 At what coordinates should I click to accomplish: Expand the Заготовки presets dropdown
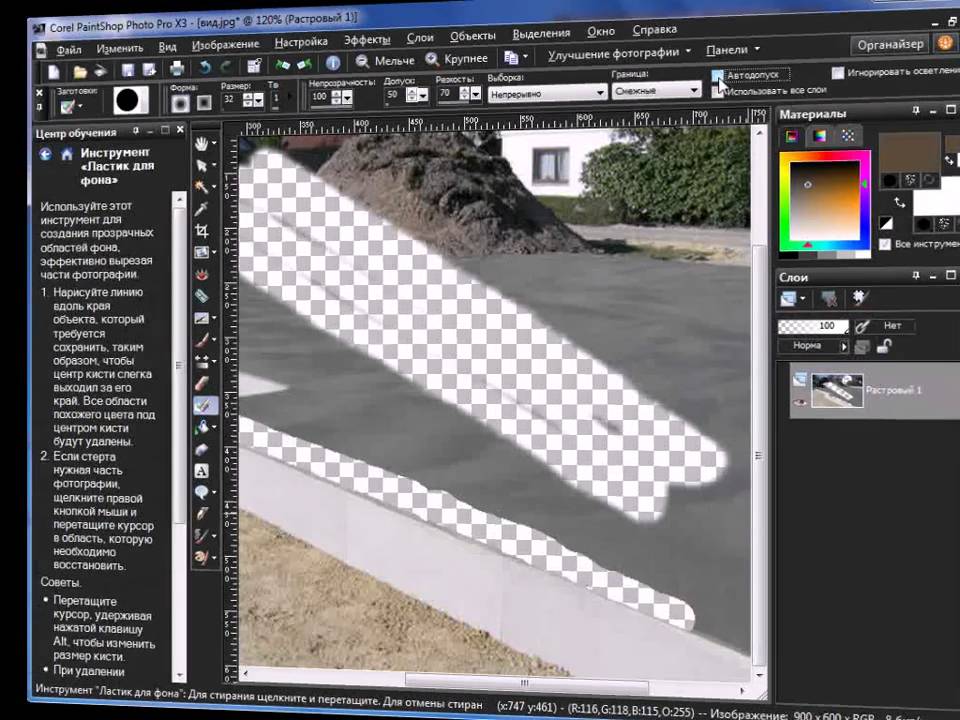pyautogui.click(x=80, y=107)
